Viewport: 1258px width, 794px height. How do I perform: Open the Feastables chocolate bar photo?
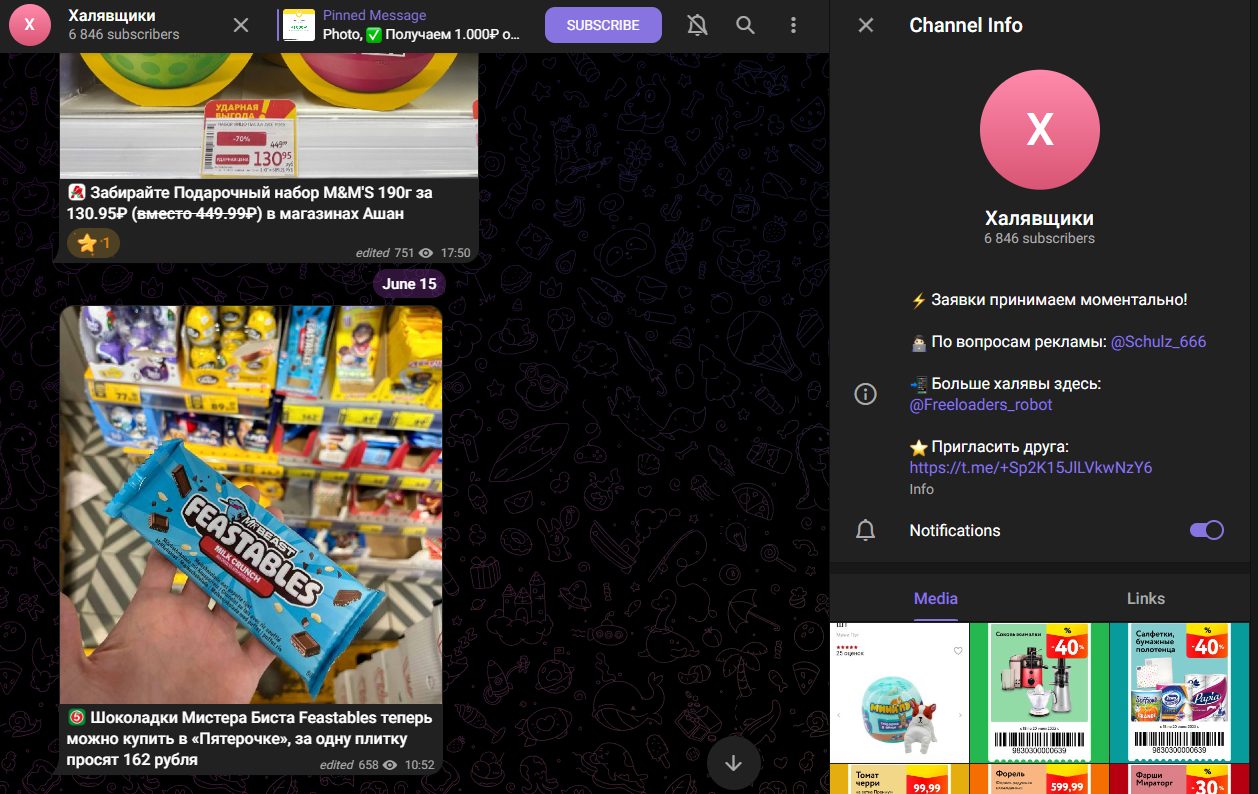tap(251, 505)
